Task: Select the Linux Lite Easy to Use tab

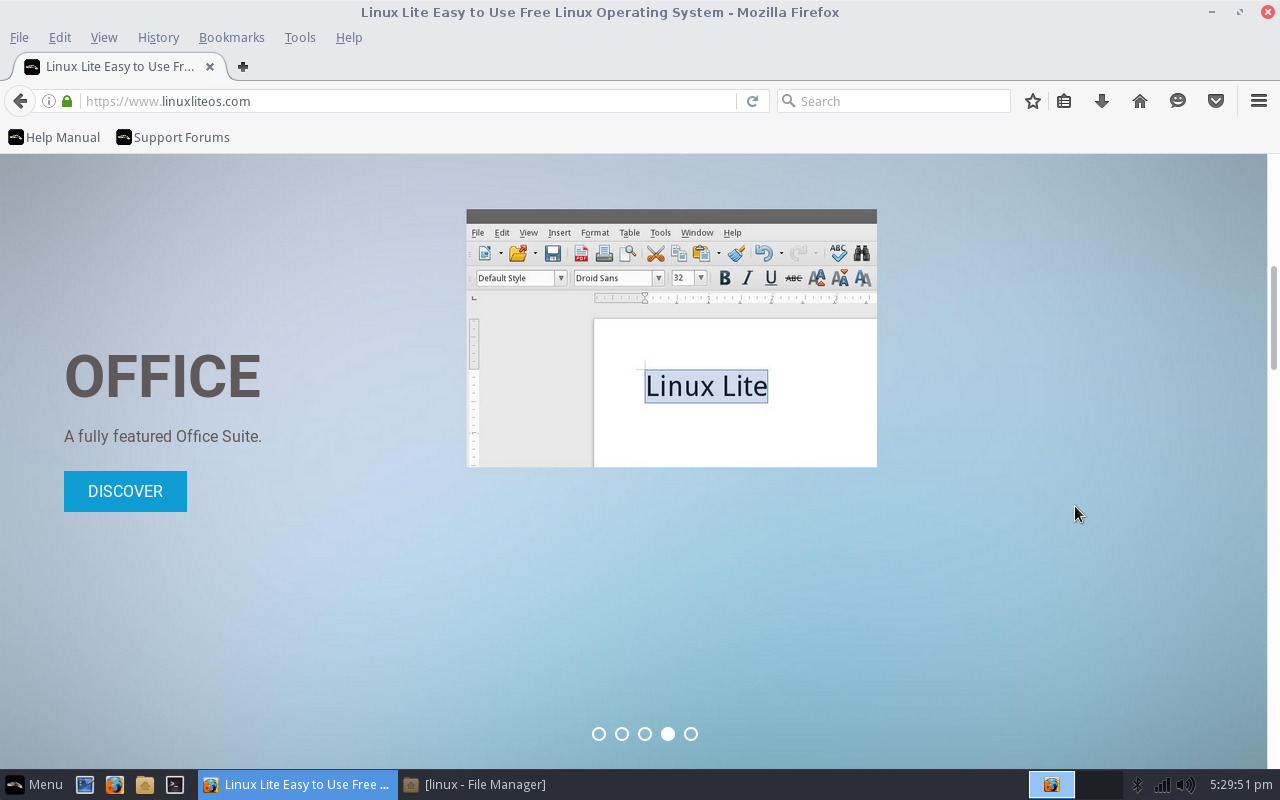Action: (118, 67)
